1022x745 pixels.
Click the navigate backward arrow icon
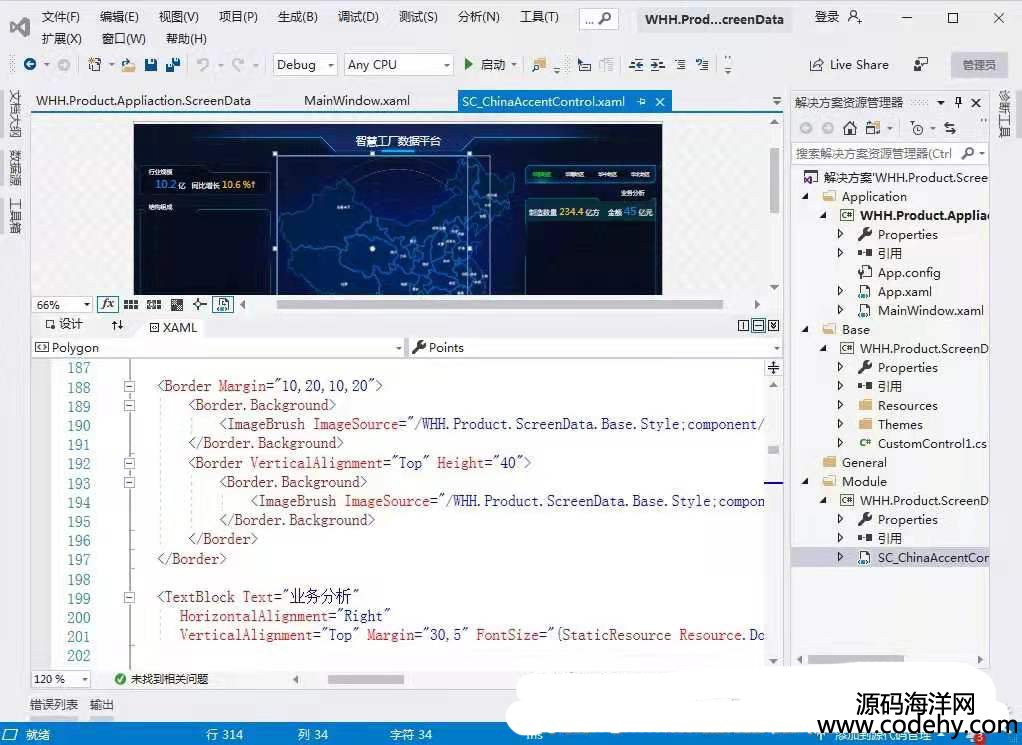click(30, 64)
